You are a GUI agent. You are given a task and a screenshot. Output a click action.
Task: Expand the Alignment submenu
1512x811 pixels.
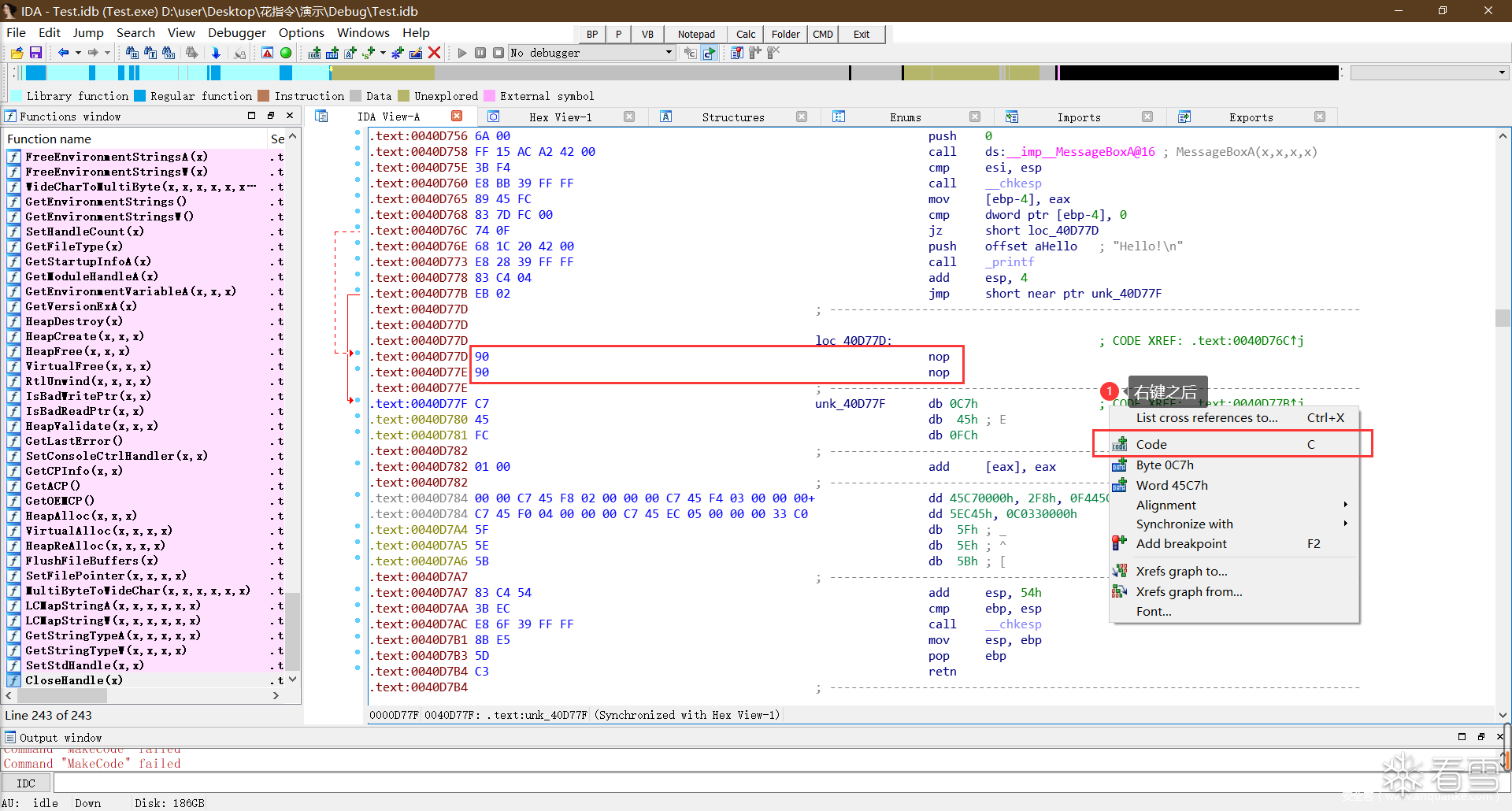(1345, 505)
